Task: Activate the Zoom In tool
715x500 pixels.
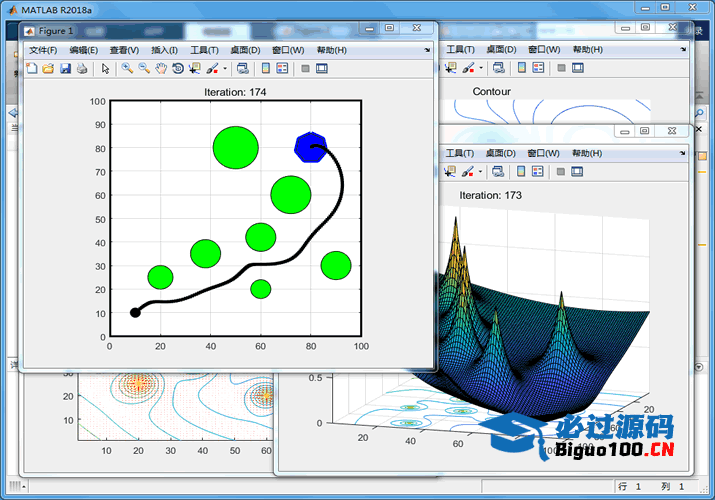Action: tap(127, 68)
